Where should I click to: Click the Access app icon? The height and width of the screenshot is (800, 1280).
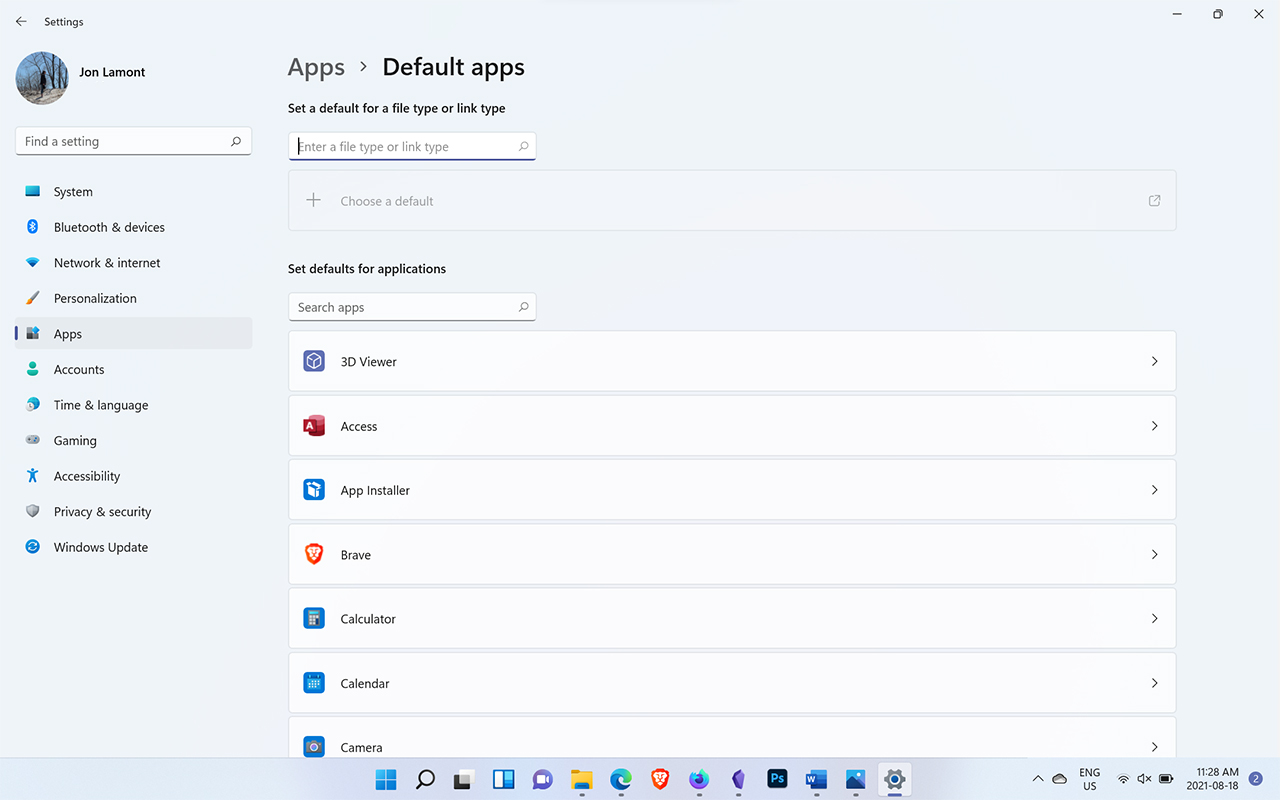click(x=314, y=426)
